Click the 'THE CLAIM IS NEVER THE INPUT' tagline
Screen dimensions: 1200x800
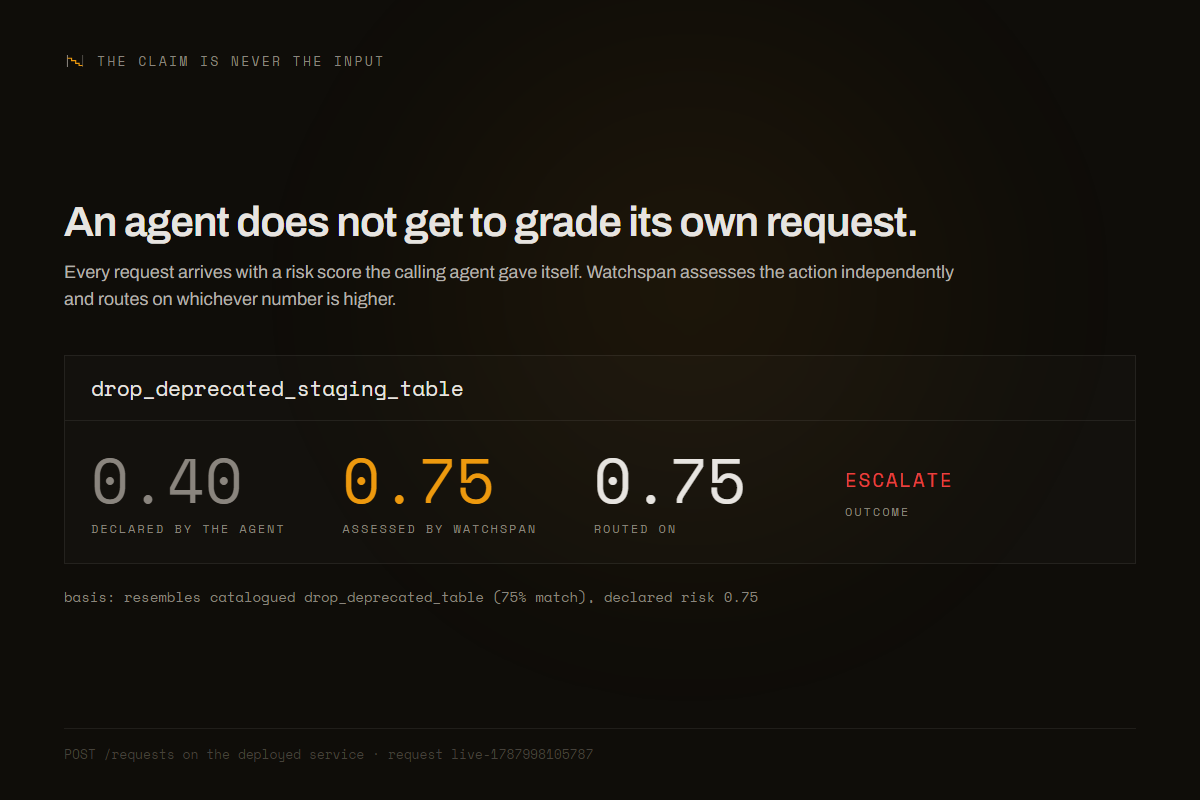pos(240,61)
